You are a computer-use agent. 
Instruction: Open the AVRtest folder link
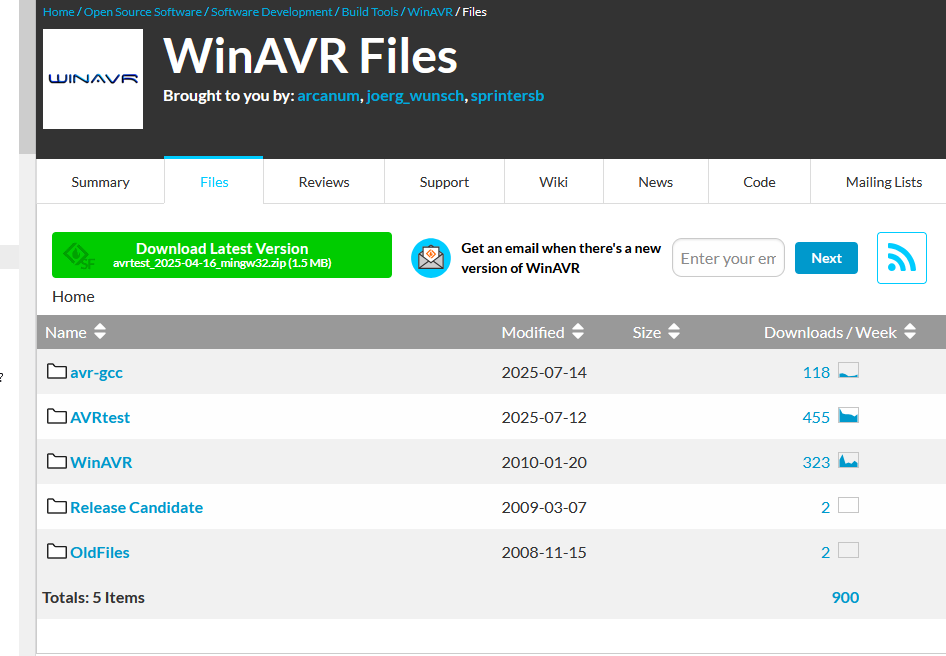pos(100,418)
